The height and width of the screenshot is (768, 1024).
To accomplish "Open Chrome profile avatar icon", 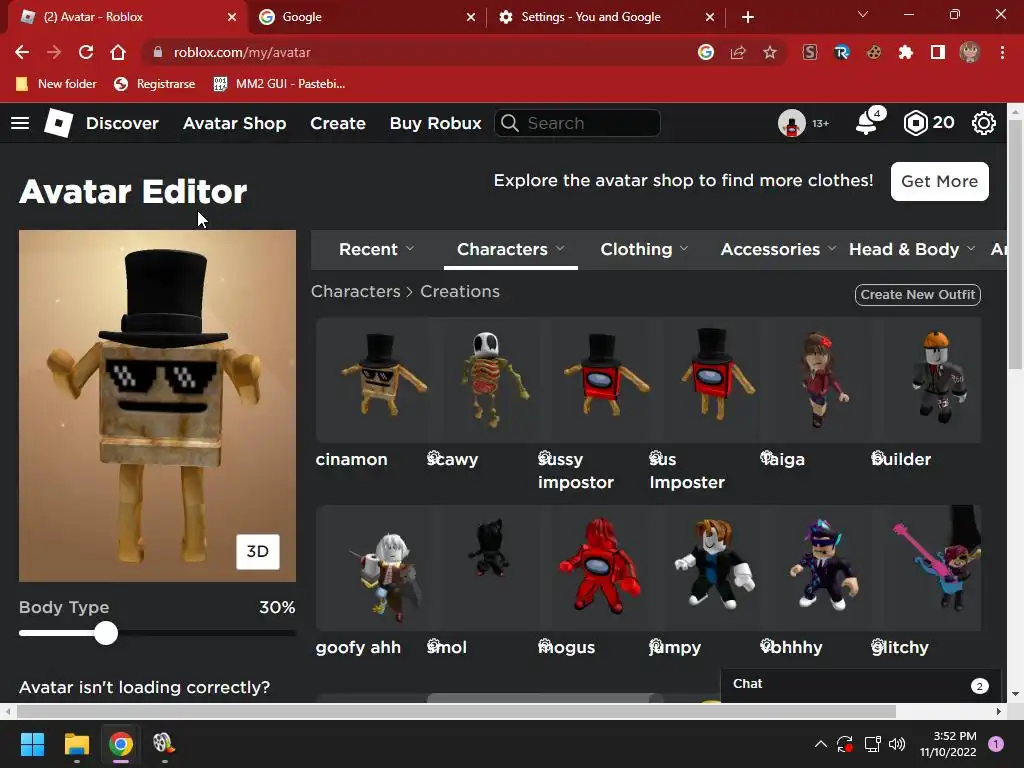I will pyautogui.click(x=970, y=52).
